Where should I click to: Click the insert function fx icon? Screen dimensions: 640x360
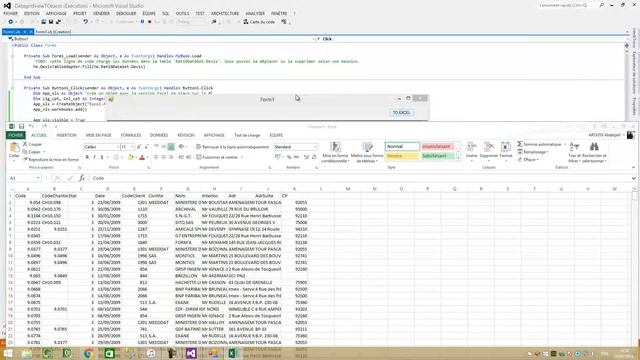tap(82, 178)
